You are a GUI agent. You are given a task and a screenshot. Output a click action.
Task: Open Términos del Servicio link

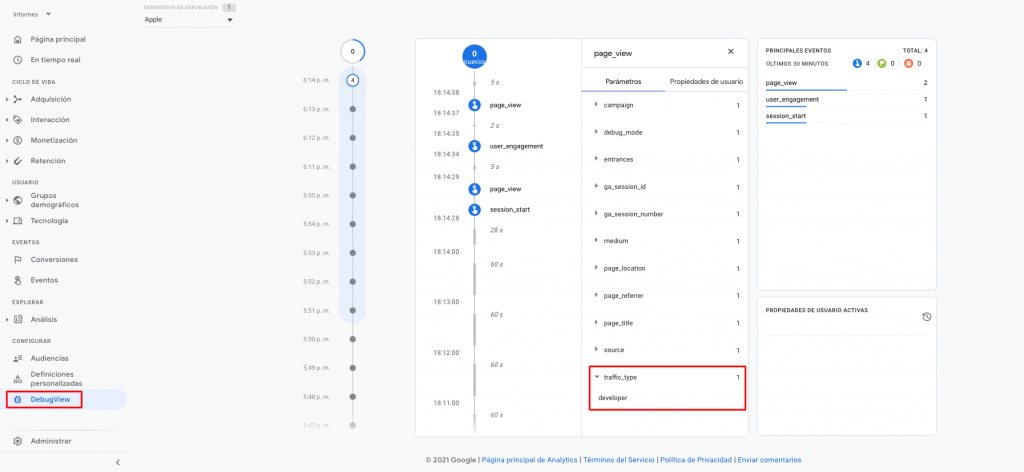pyautogui.click(x=618, y=460)
